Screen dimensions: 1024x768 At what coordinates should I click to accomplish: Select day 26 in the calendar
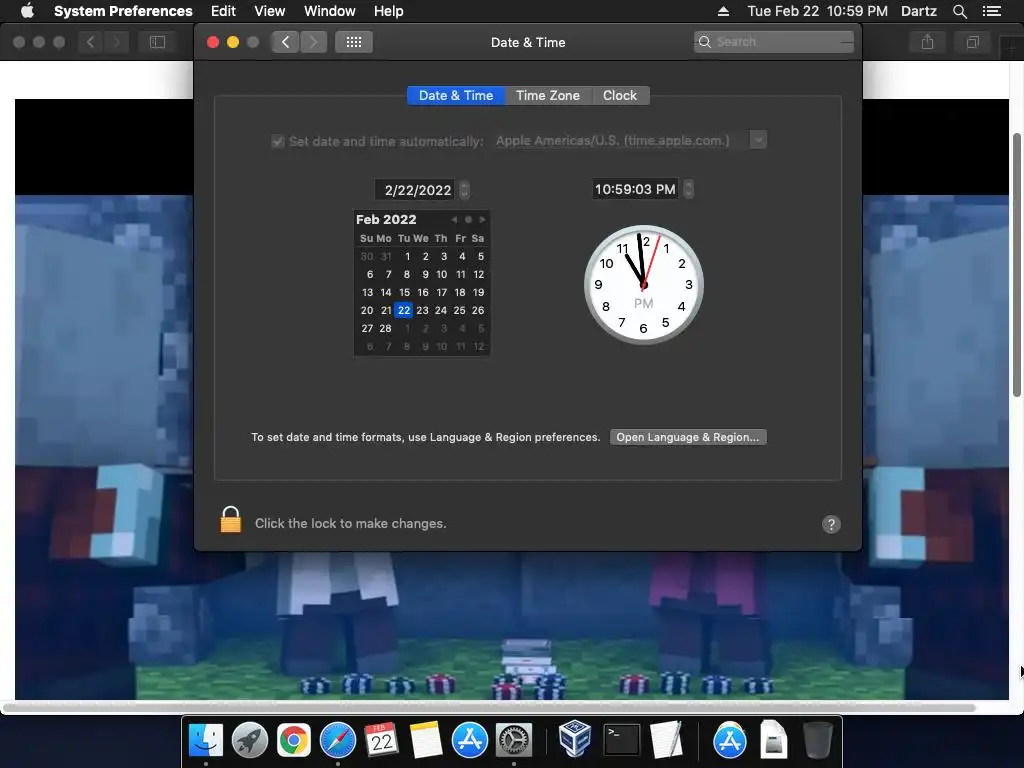coord(478,310)
